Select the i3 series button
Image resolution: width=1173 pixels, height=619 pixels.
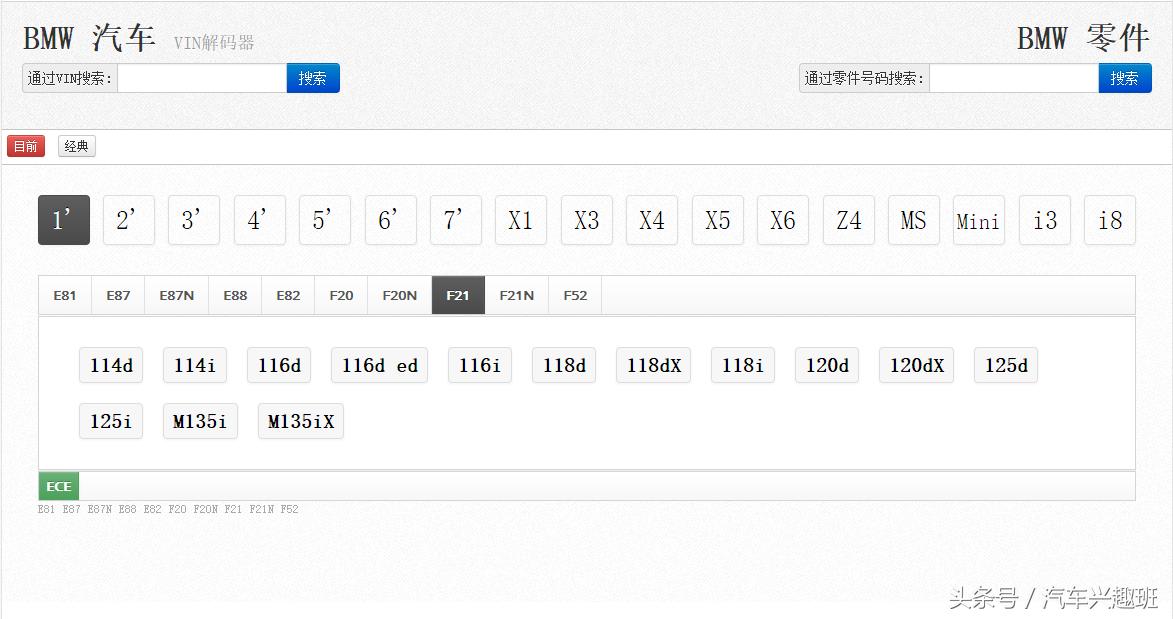point(1044,220)
